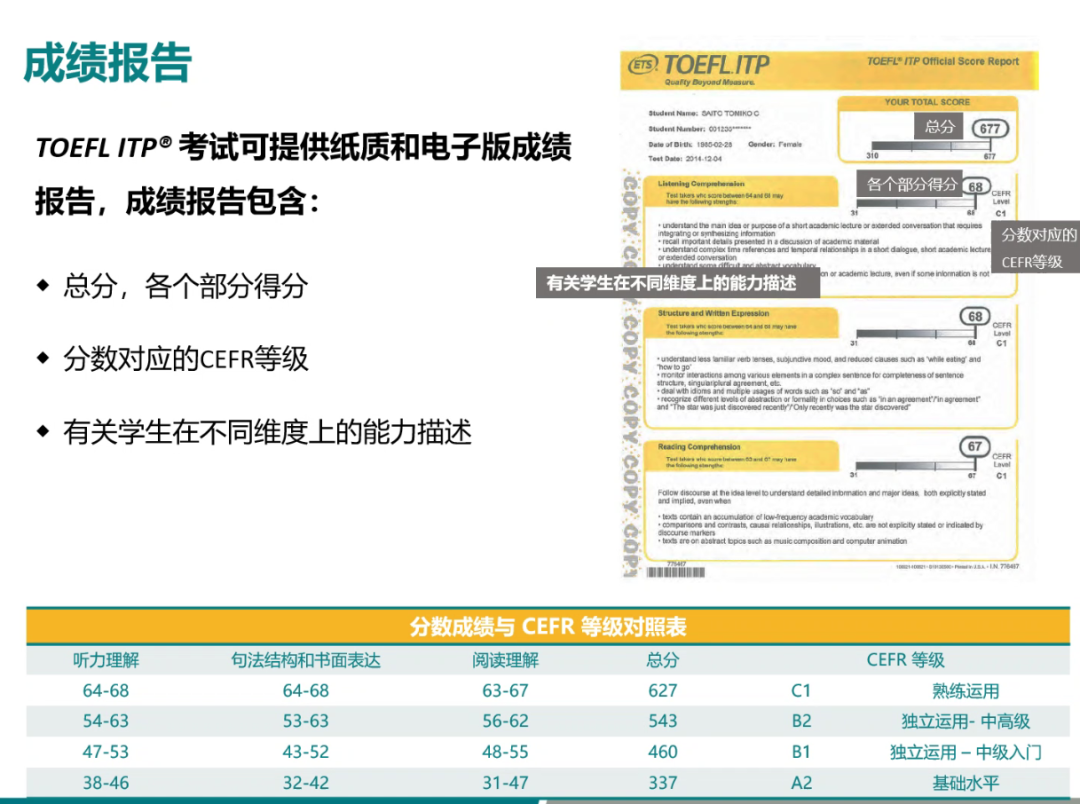Click the cell 独立运用- 中高级
This screenshot has height=804, width=1080.
[x=966, y=721]
